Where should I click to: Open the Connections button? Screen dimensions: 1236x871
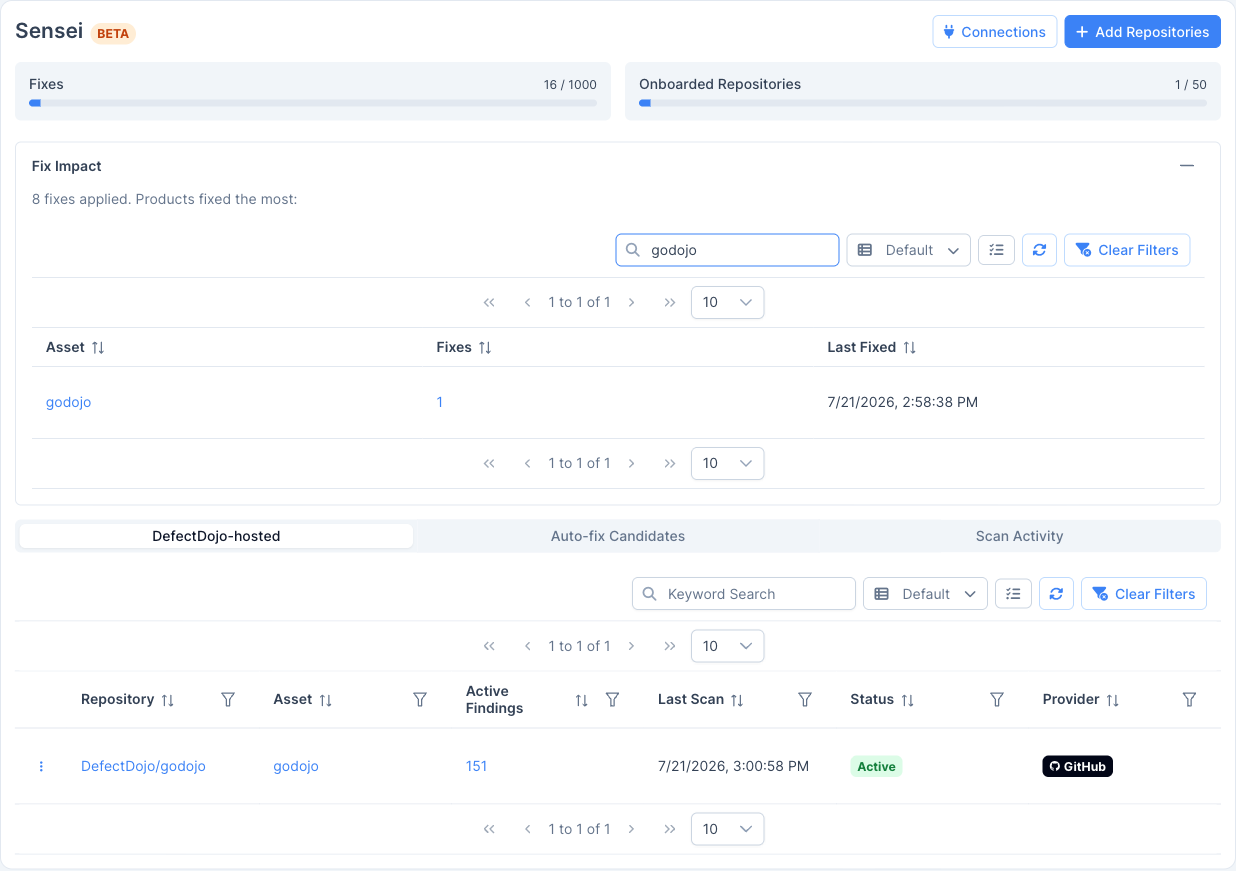[x=995, y=32]
